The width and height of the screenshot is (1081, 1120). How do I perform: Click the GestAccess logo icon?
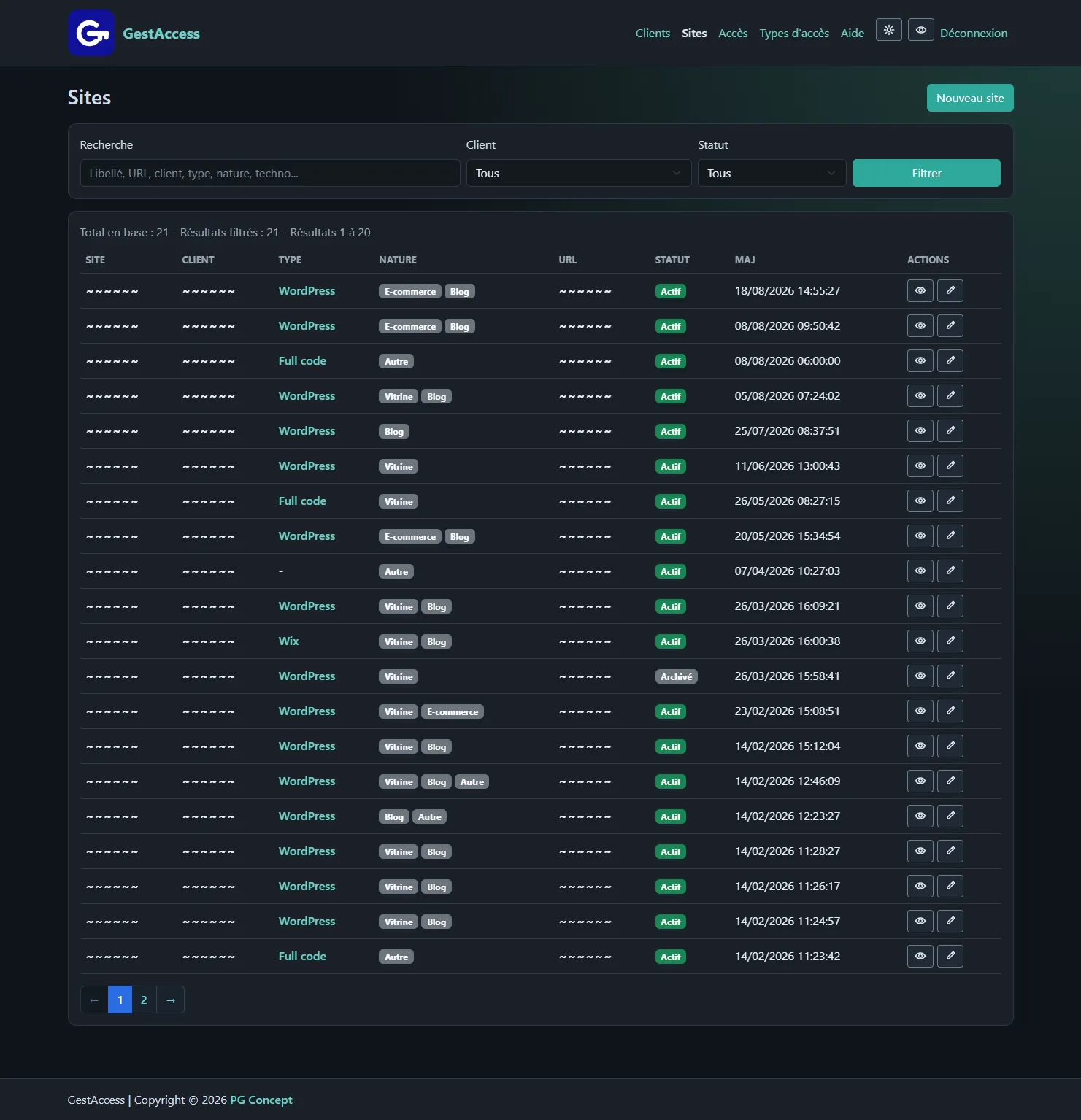[x=91, y=33]
